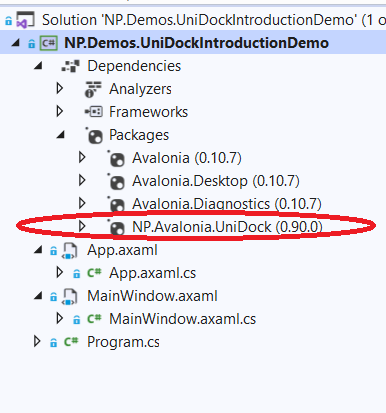This screenshot has height=413, width=386.
Task: Collapse the App.axaml node
Action: click(38, 250)
